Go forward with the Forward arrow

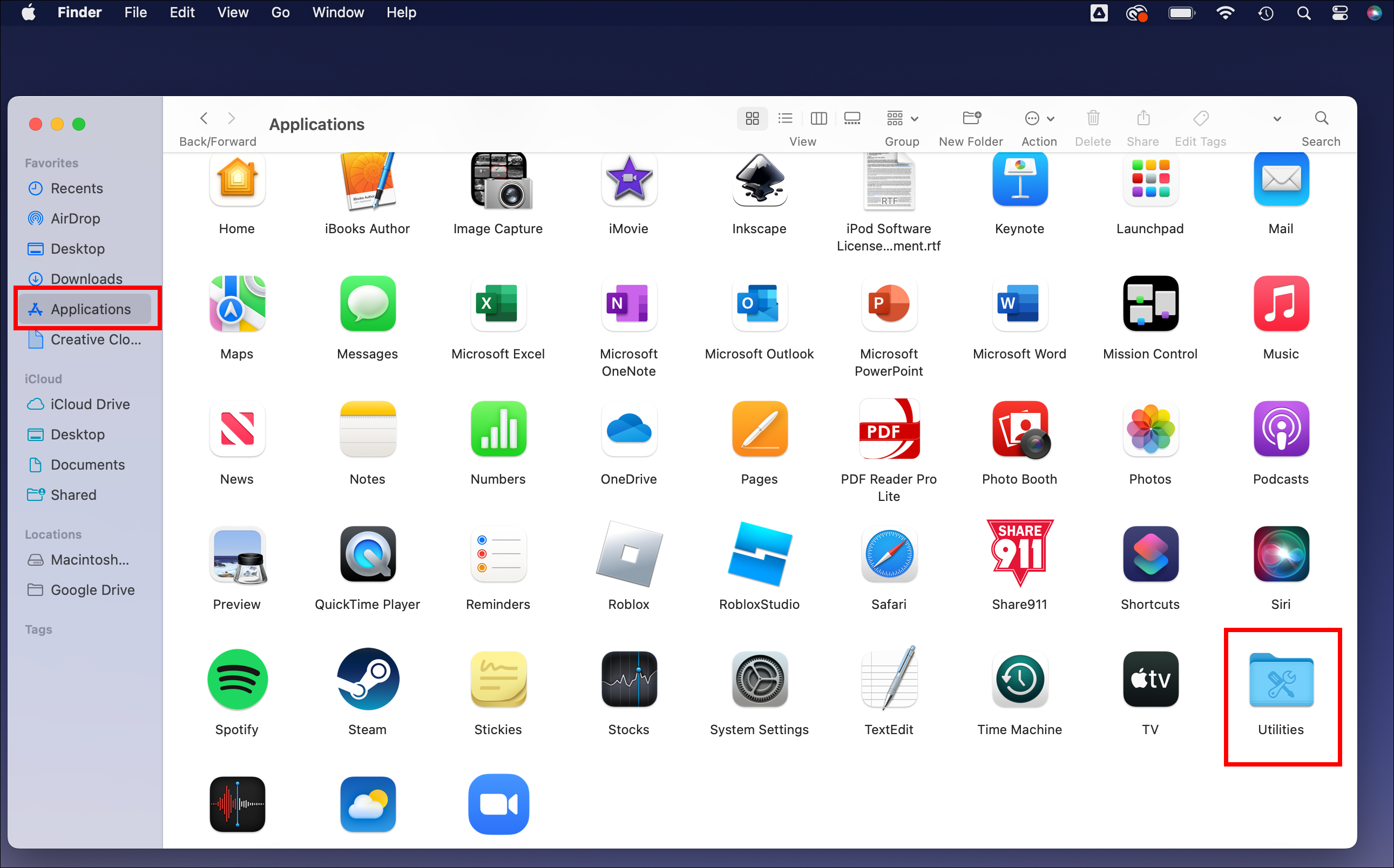tap(232, 118)
